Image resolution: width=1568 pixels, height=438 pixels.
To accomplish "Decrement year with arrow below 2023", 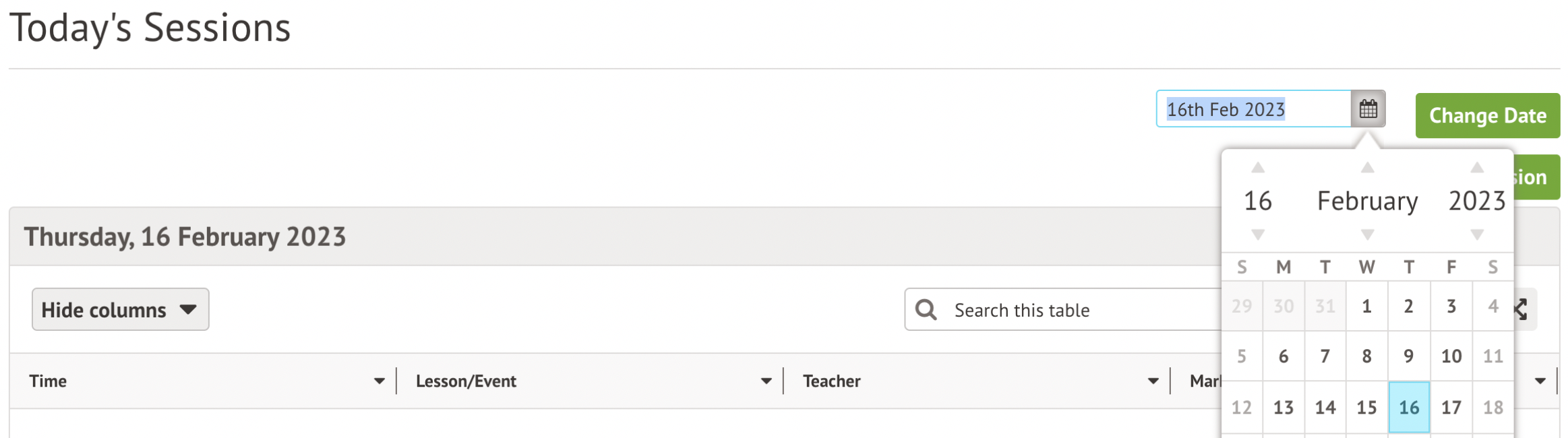I will 1476,234.
